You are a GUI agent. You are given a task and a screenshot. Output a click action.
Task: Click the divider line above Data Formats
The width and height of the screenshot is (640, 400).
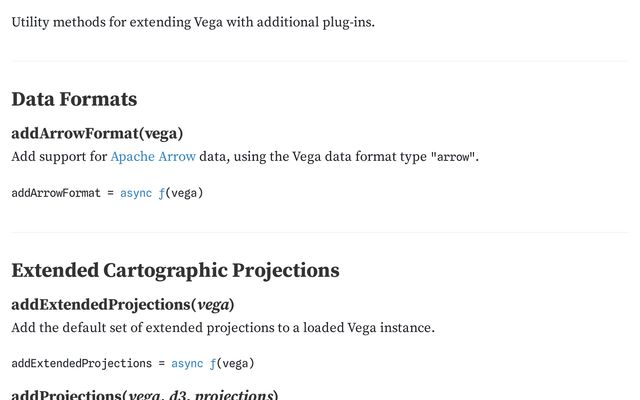point(320,61)
